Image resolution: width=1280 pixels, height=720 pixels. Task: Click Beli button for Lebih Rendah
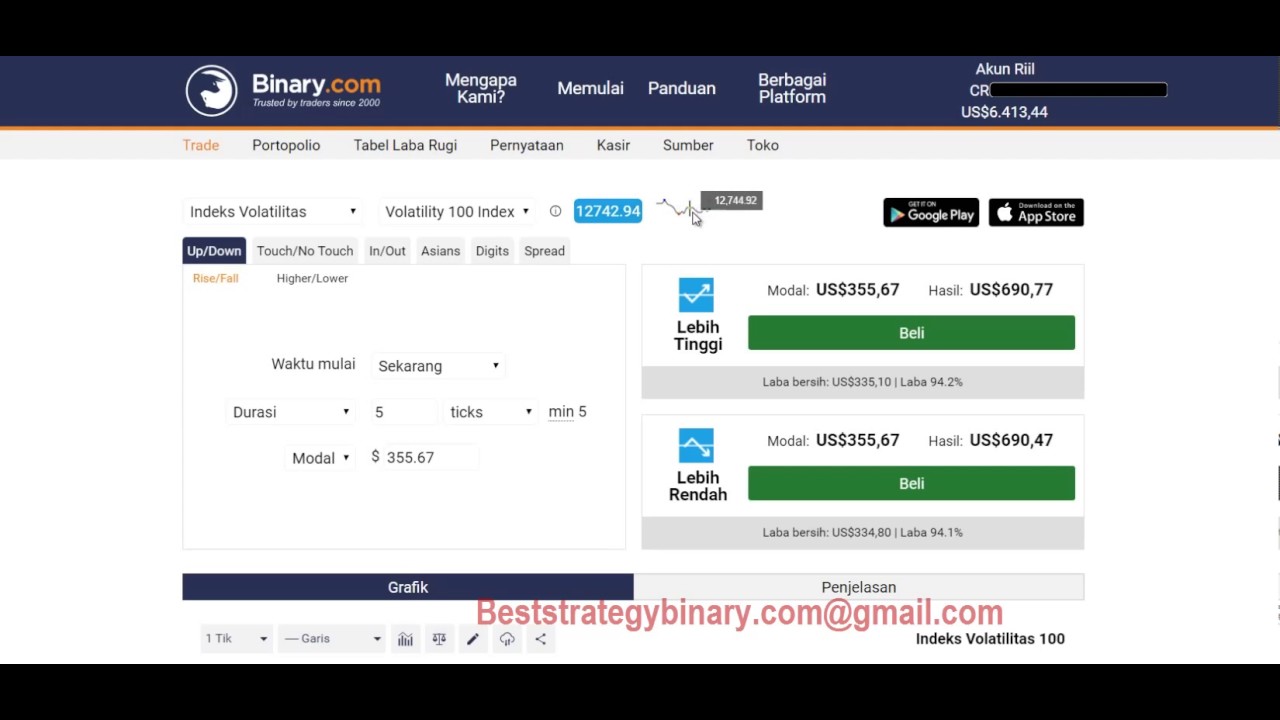tap(911, 483)
